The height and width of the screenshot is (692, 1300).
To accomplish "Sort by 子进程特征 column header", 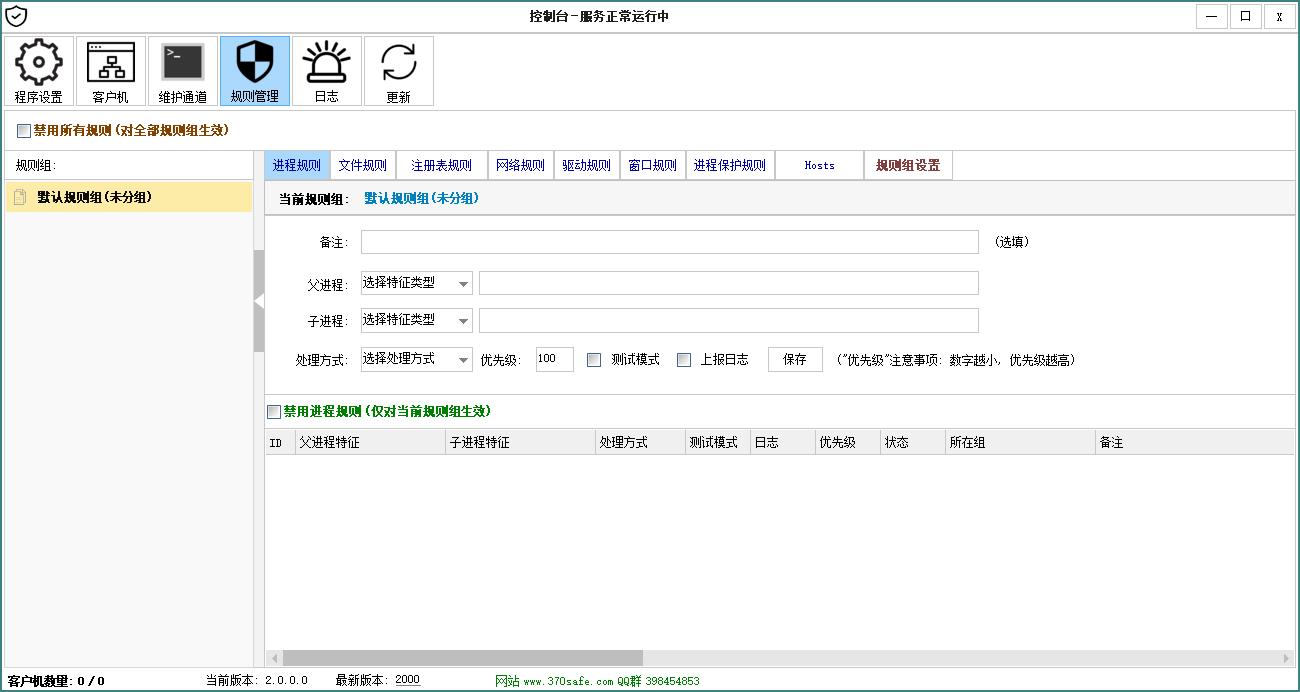I will pyautogui.click(x=521, y=442).
